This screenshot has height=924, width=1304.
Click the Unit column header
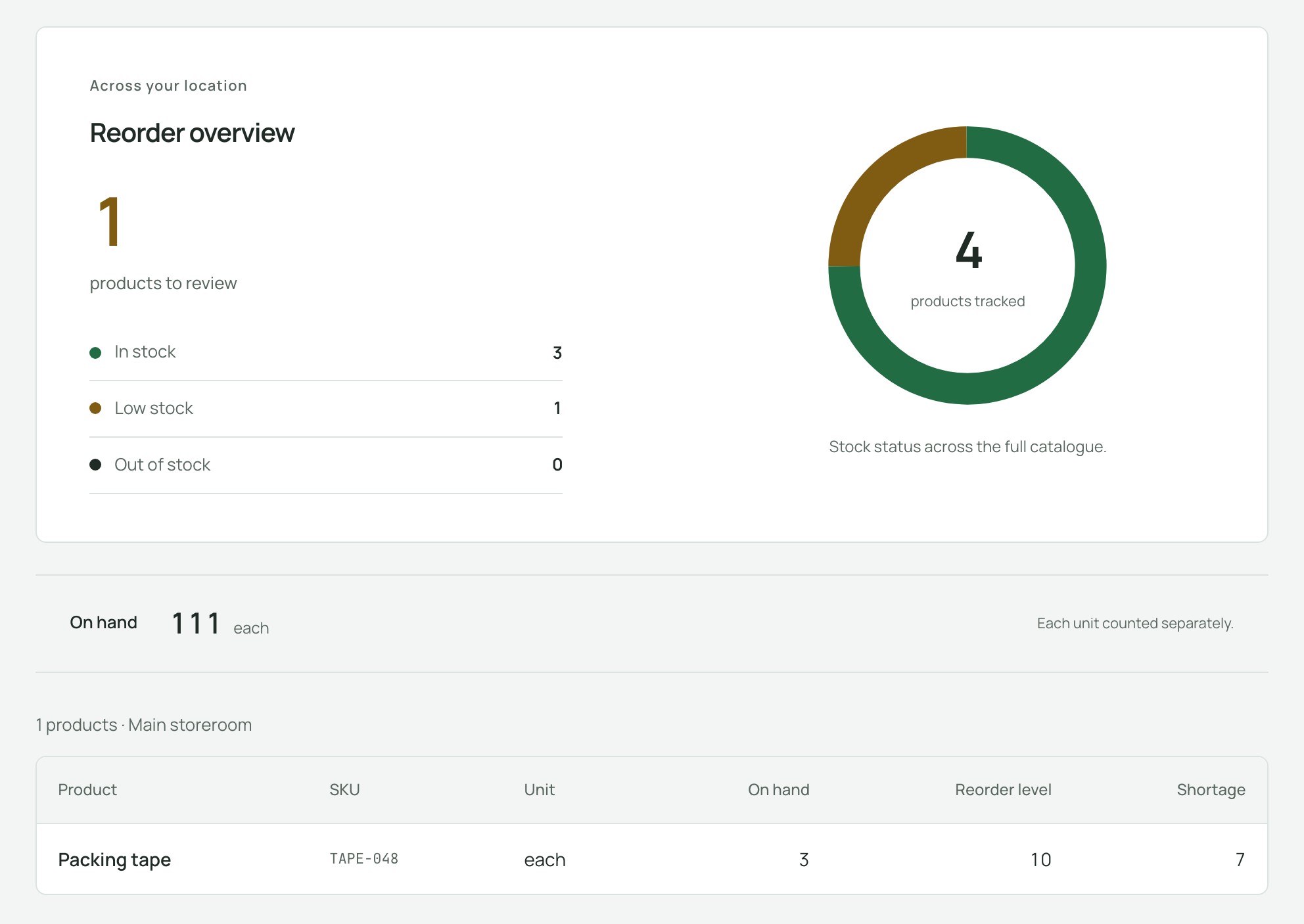click(539, 790)
